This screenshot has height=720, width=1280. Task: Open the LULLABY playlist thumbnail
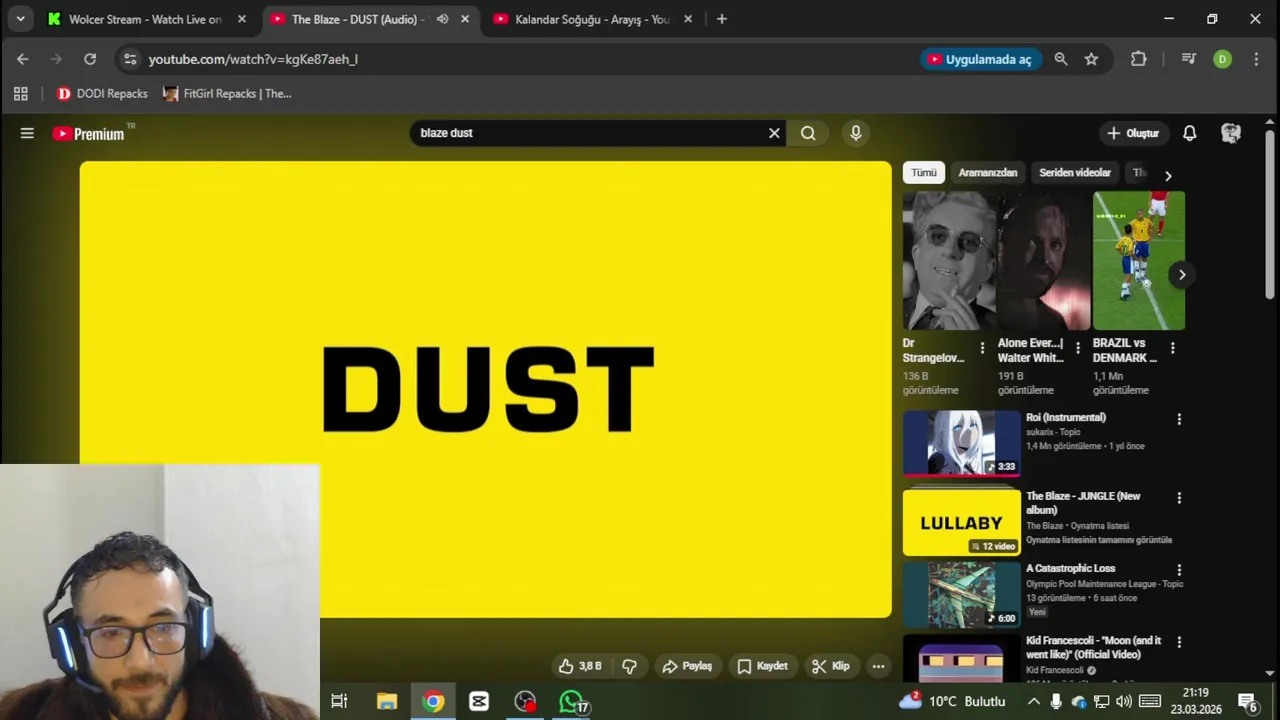click(961, 522)
